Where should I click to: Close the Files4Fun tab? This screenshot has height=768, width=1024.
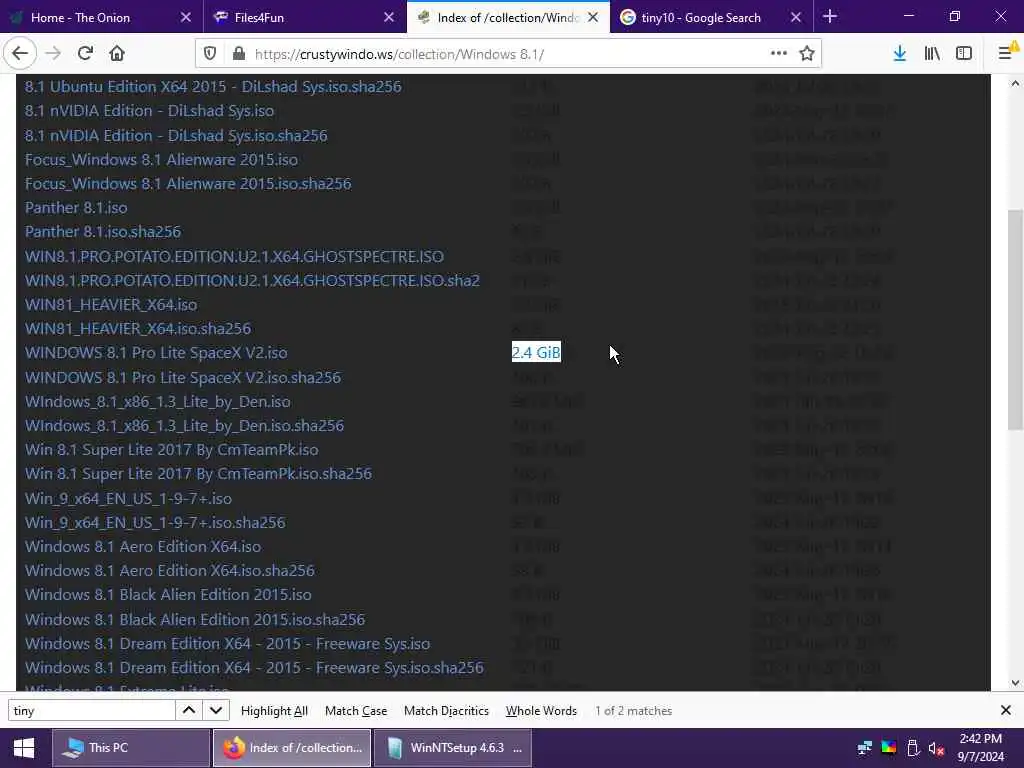click(389, 18)
